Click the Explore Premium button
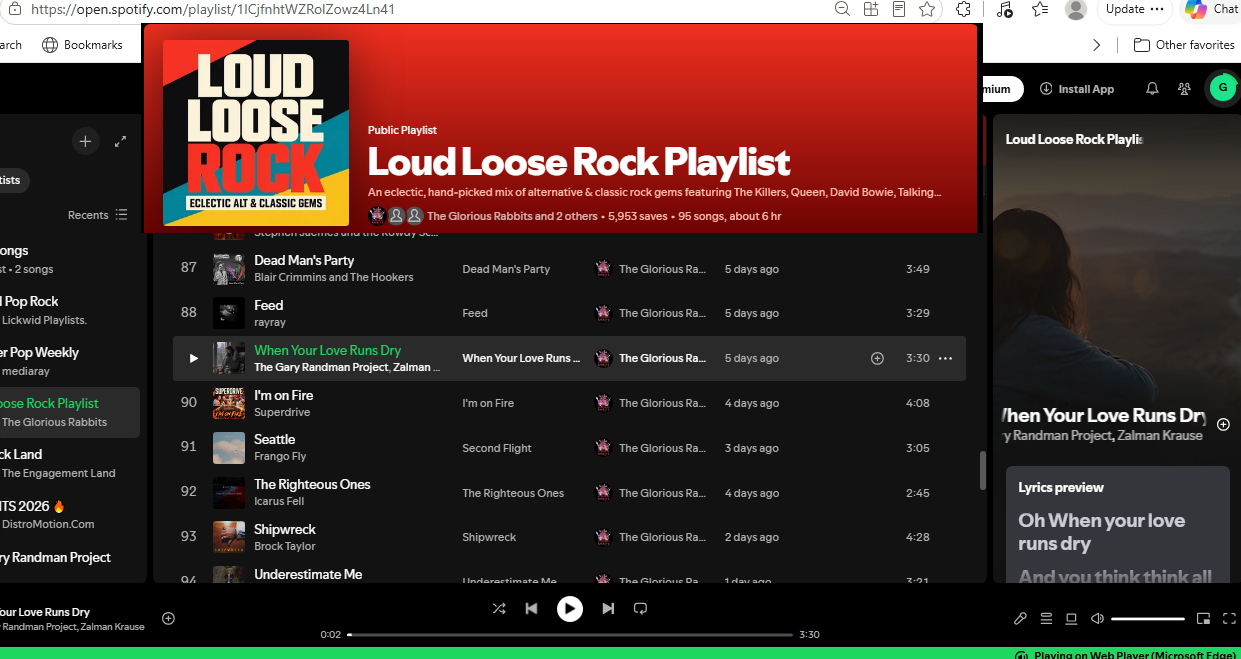The height and width of the screenshot is (659, 1241). (x=1001, y=89)
